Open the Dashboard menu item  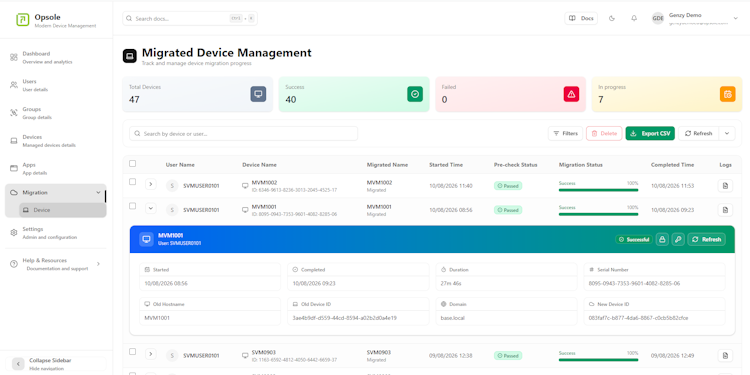tap(56, 57)
